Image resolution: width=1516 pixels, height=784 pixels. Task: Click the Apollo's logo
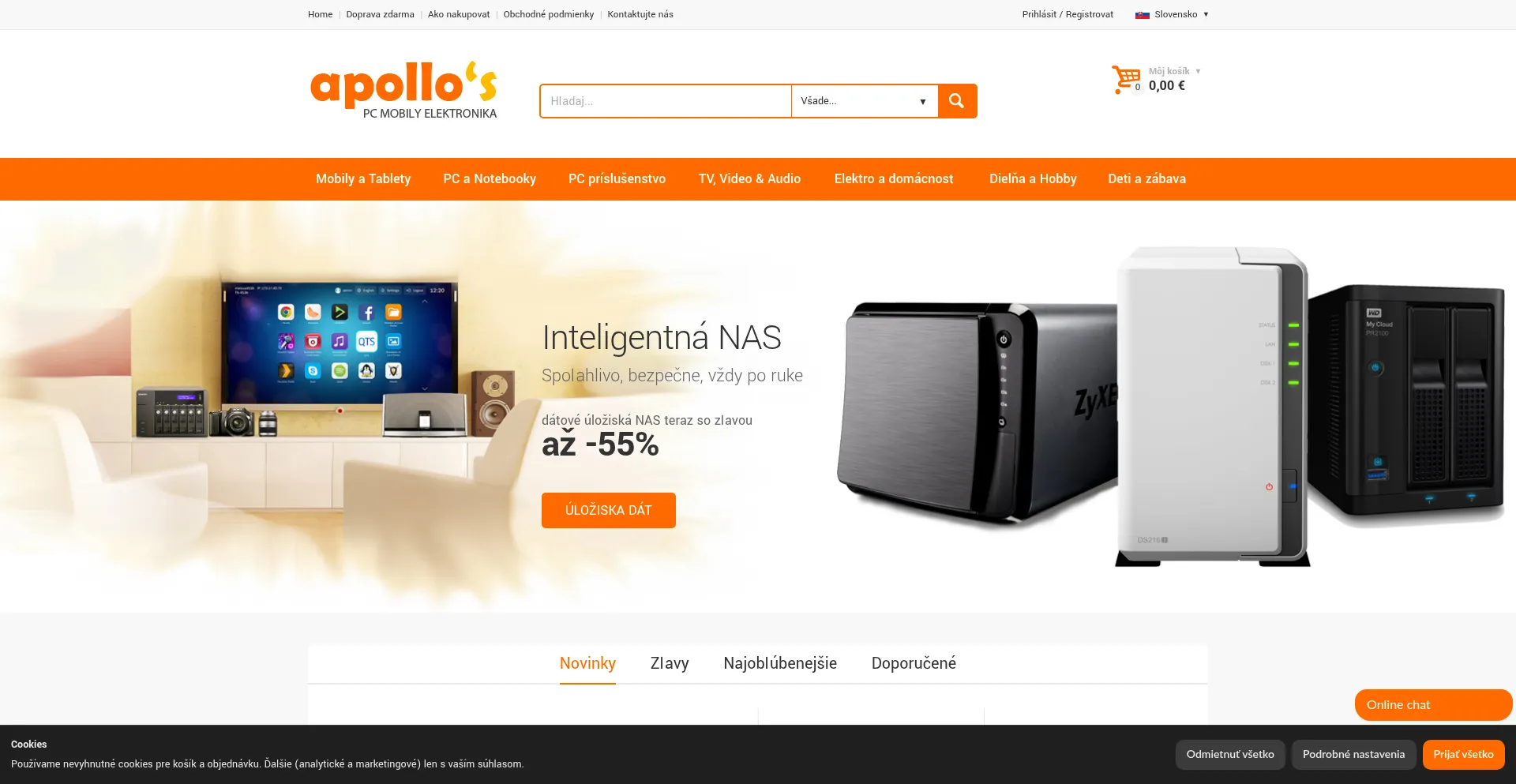click(x=404, y=90)
